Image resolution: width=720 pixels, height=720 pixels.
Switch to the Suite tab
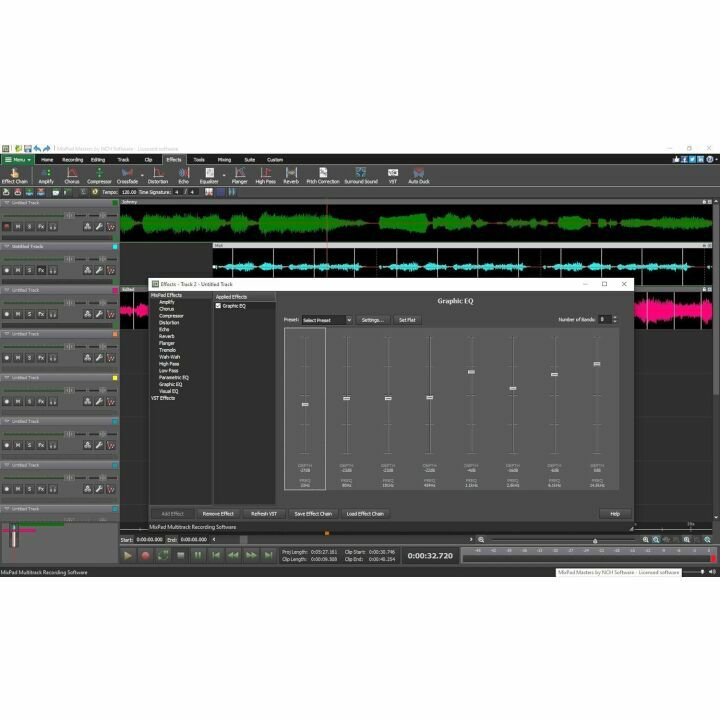click(x=249, y=160)
